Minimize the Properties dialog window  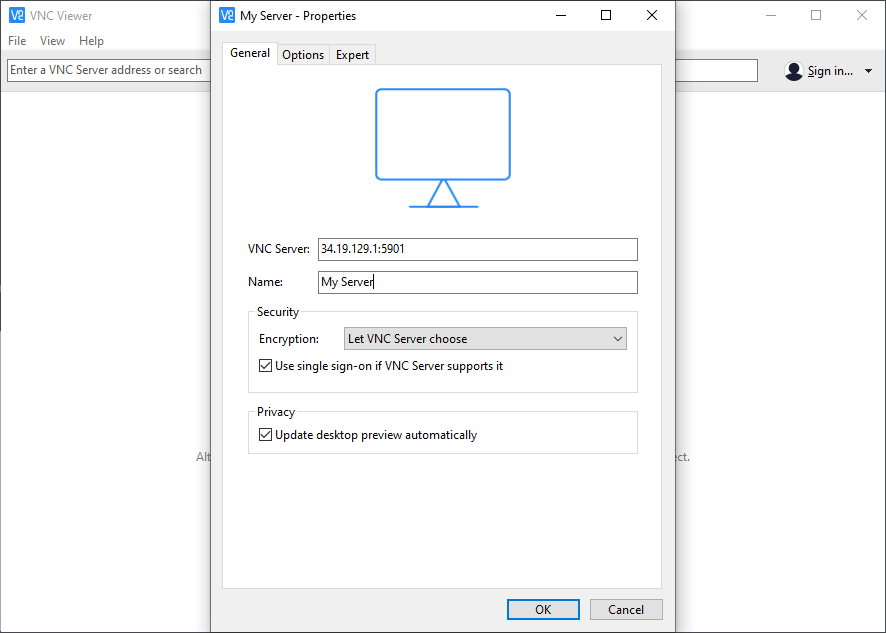pyautogui.click(x=561, y=15)
